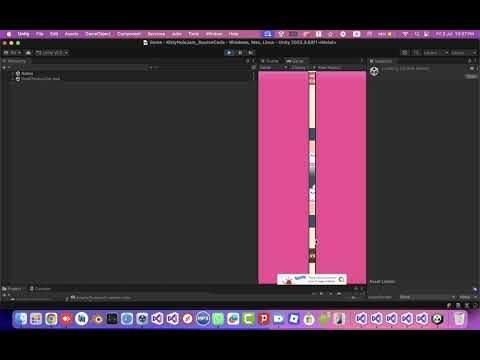Image resolution: width=480 pixels, height=360 pixels.
Task: Open the Layout dropdown
Action: click(463, 53)
